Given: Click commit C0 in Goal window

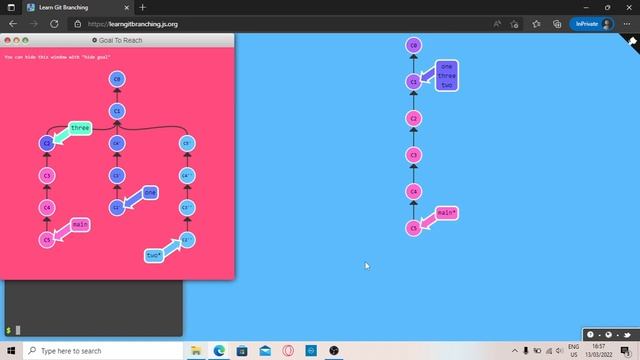Looking at the screenshot, I should [x=117, y=79].
